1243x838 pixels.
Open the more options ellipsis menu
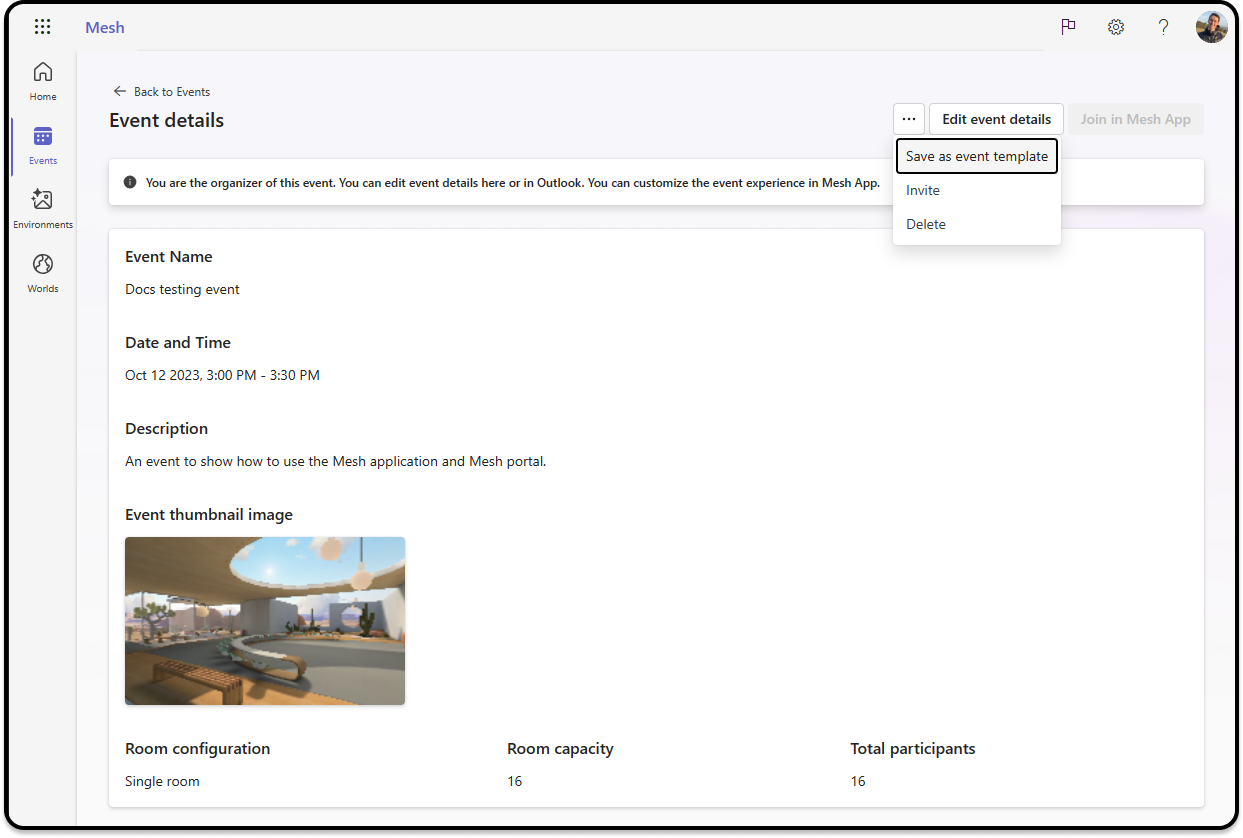point(908,118)
